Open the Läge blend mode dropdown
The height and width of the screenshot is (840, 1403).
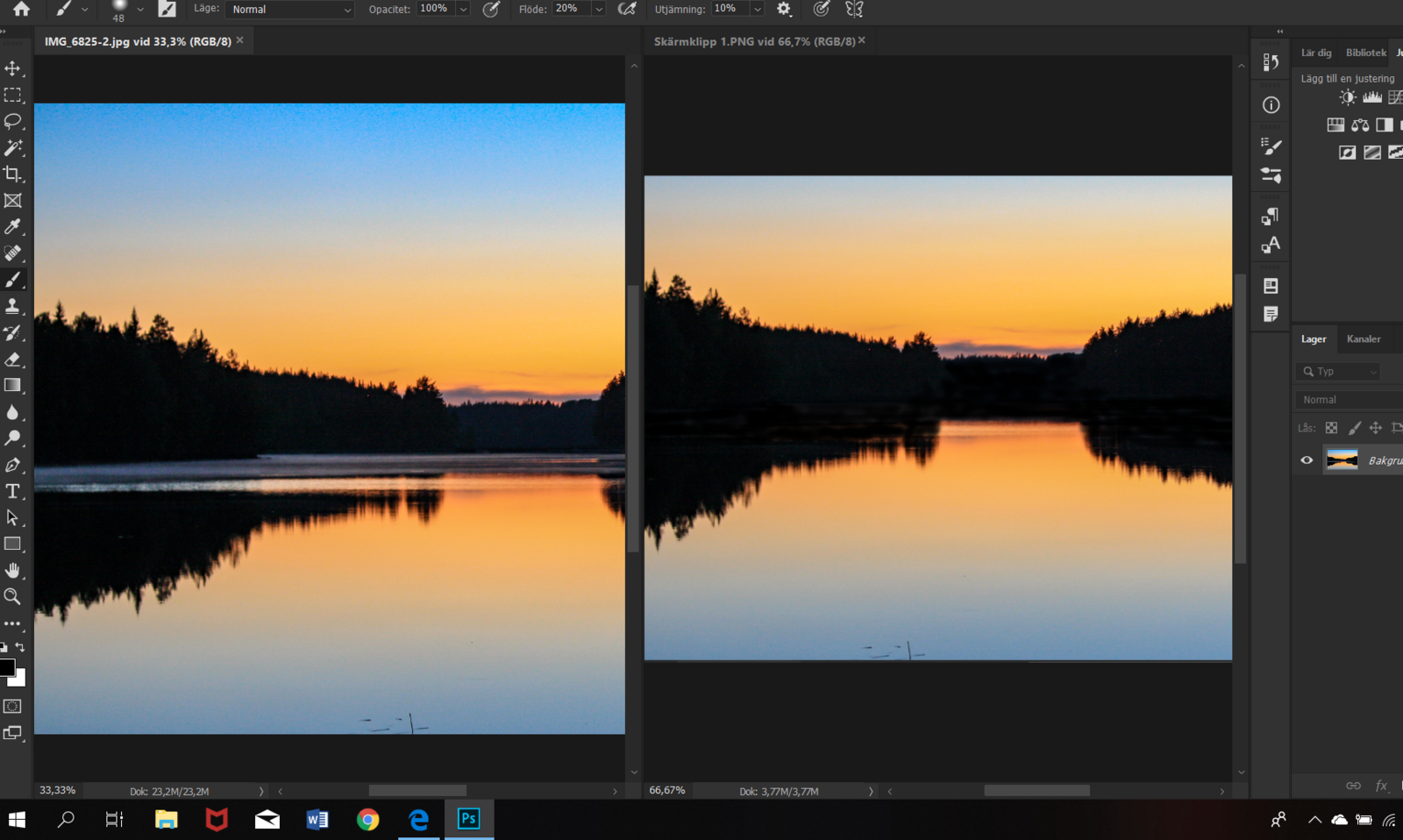point(289,10)
